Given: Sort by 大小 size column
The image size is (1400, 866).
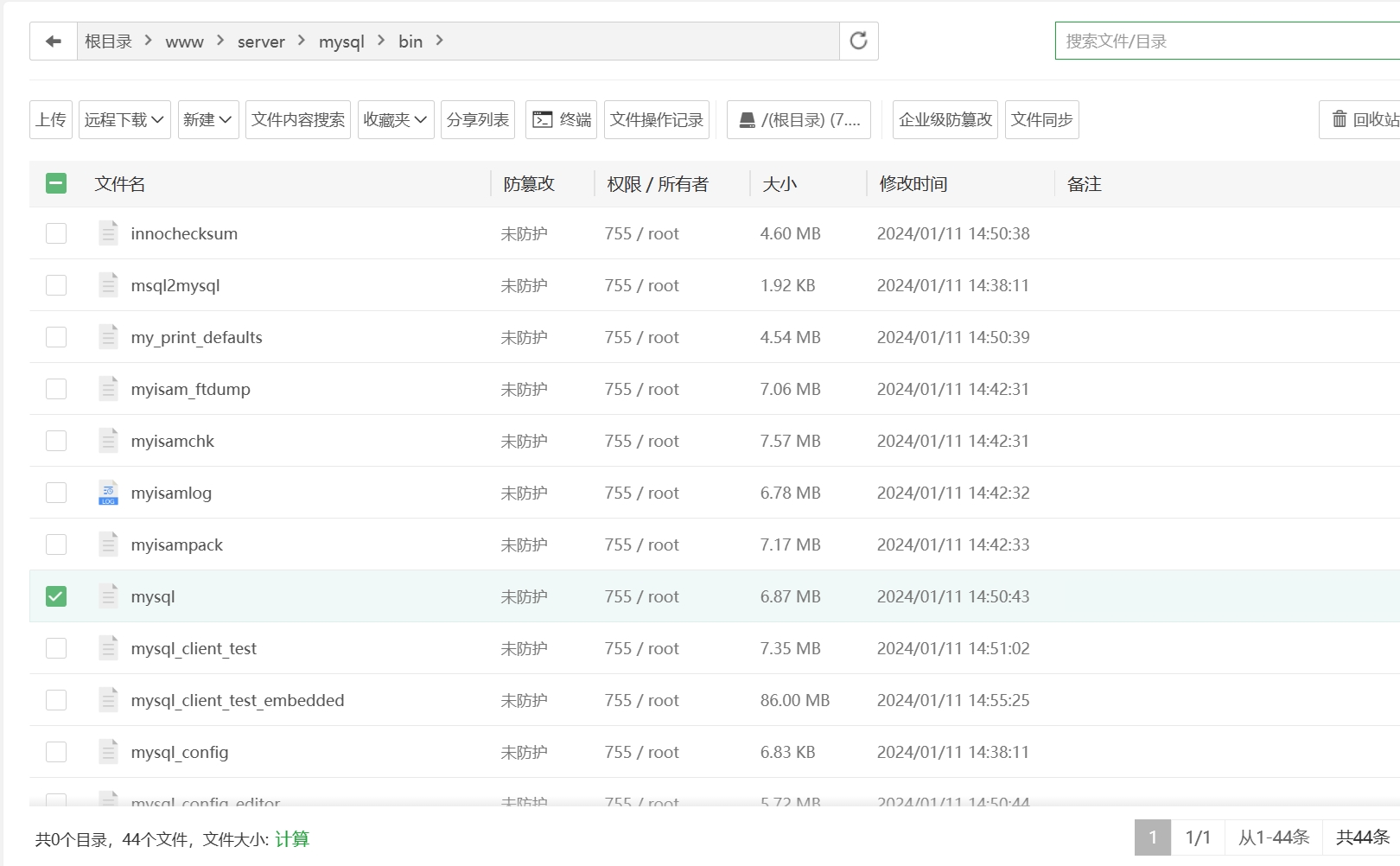Looking at the screenshot, I should click(780, 184).
